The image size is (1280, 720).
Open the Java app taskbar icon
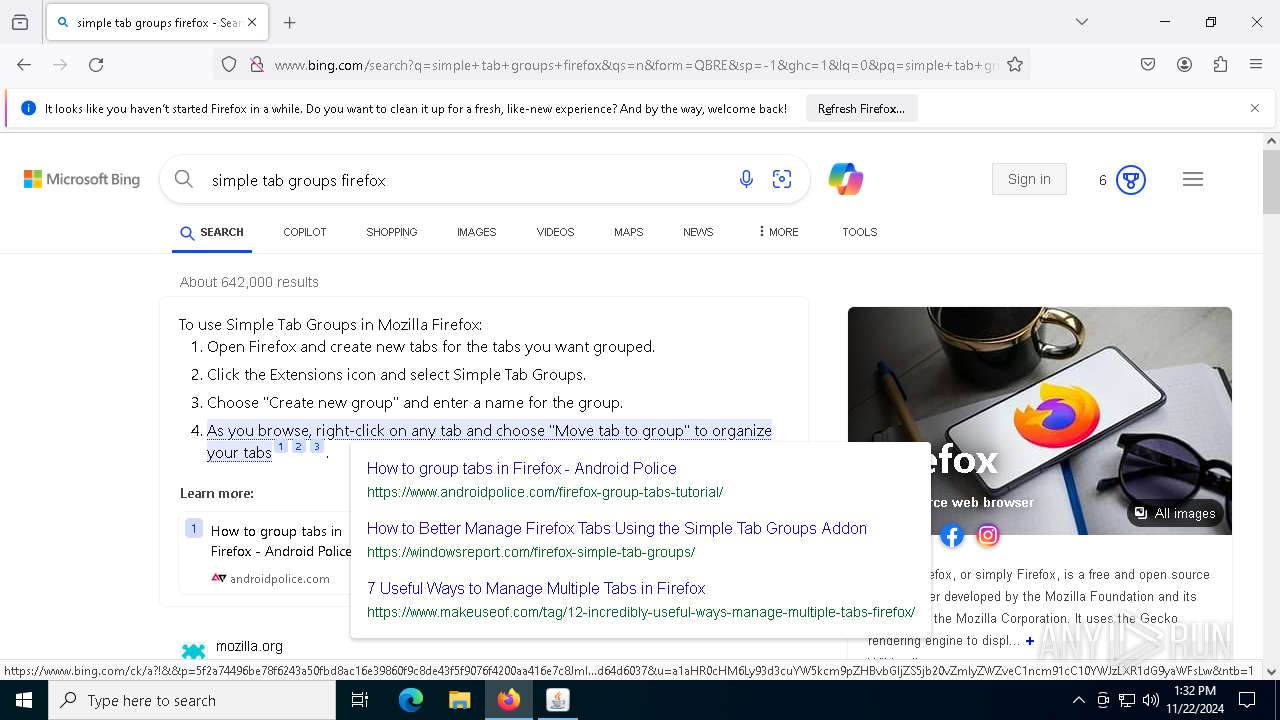click(558, 700)
